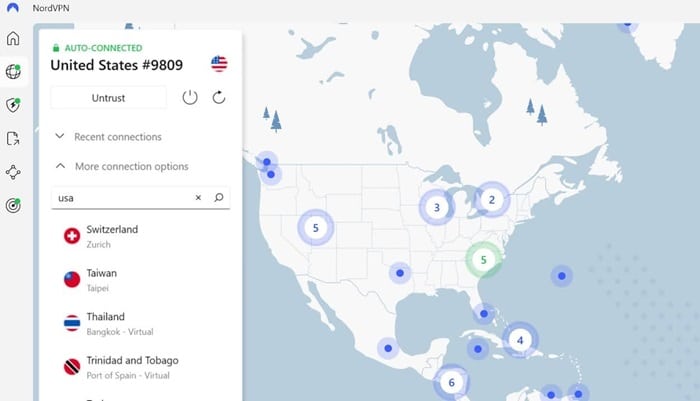Clear the search field with X
Image resolution: width=700 pixels, height=401 pixels.
click(198, 197)
